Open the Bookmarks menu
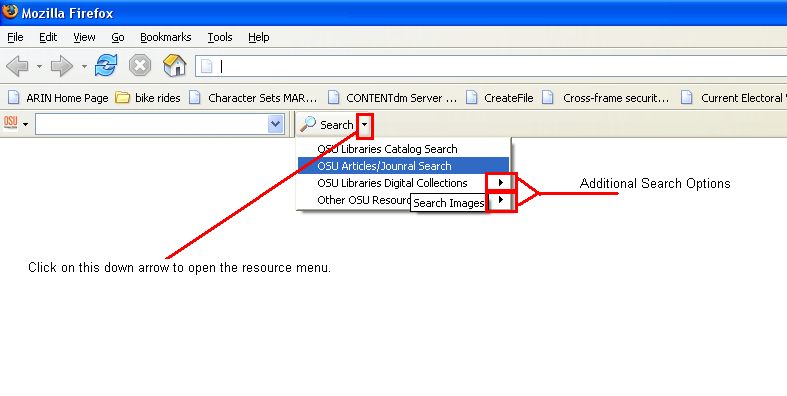The width and height of the screenshot is (787, 396). coord(166,37)
